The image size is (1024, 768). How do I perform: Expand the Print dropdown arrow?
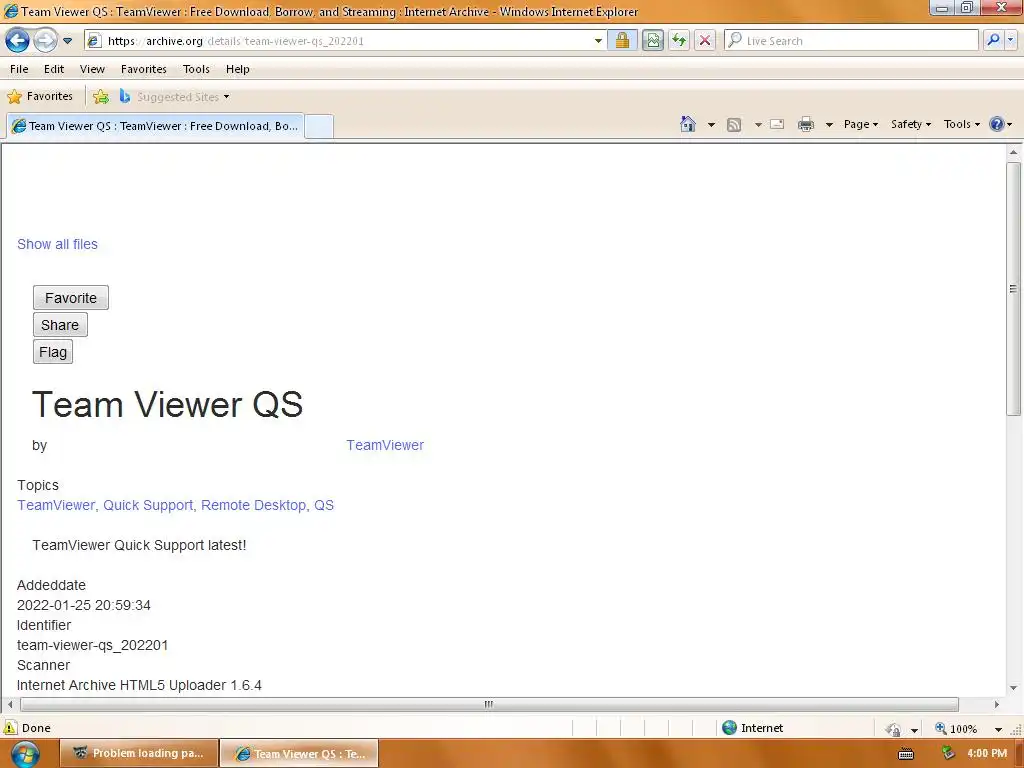pyautogui.click(x=829, y=125)
